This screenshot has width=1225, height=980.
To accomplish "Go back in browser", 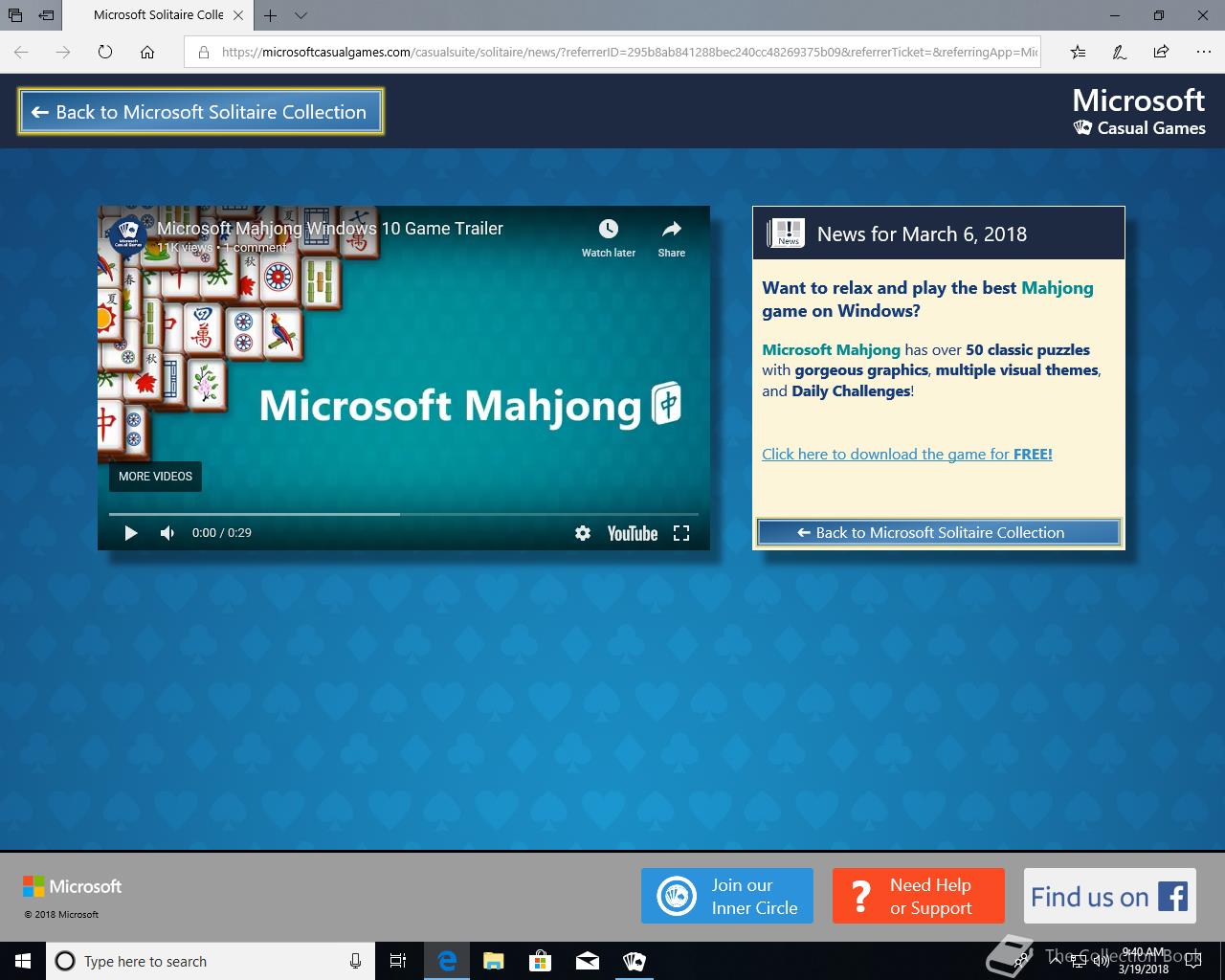I will click(x=21, y=52).
